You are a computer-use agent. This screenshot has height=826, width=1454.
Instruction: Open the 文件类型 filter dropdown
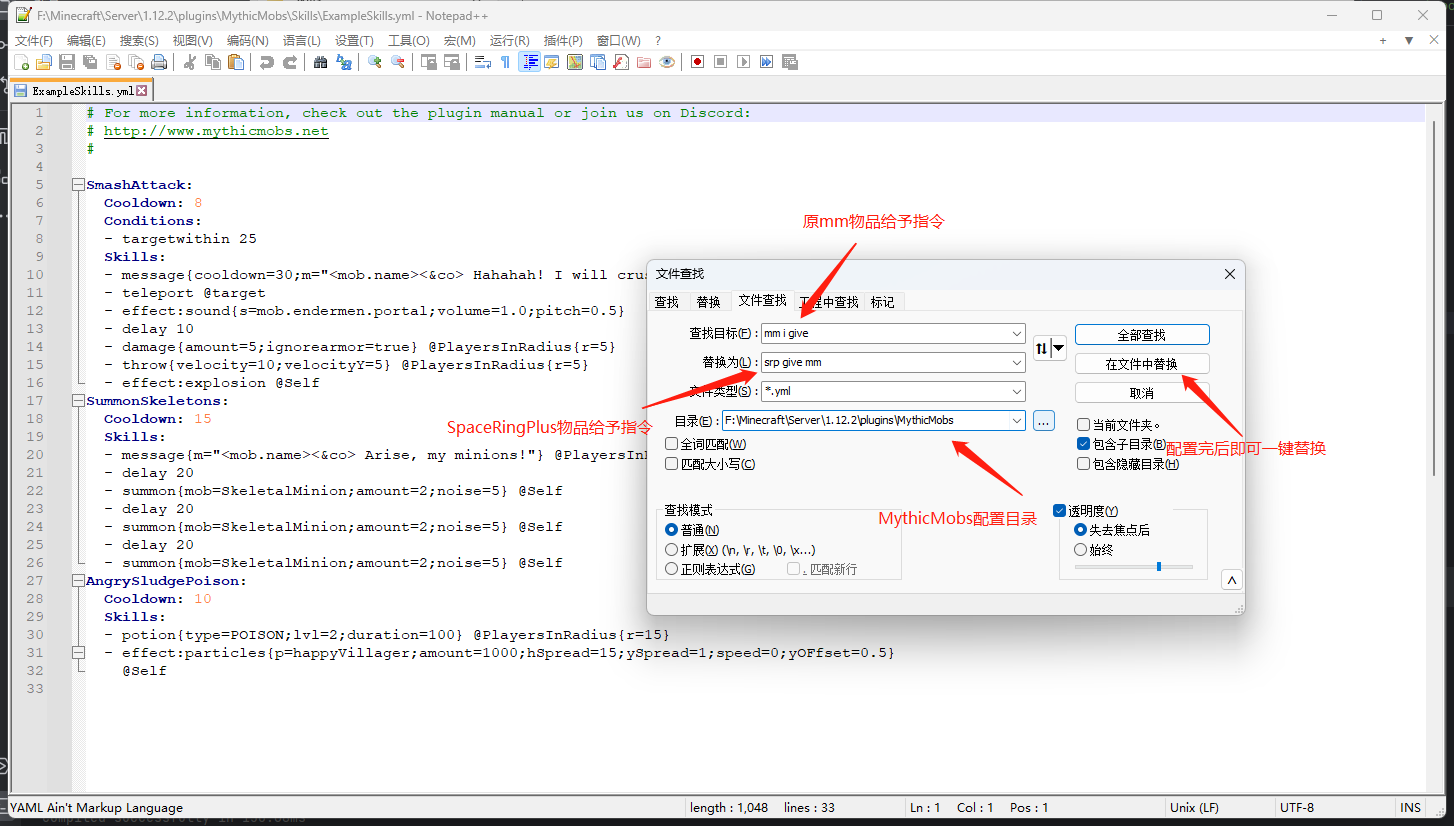[x=1017, y=392]
